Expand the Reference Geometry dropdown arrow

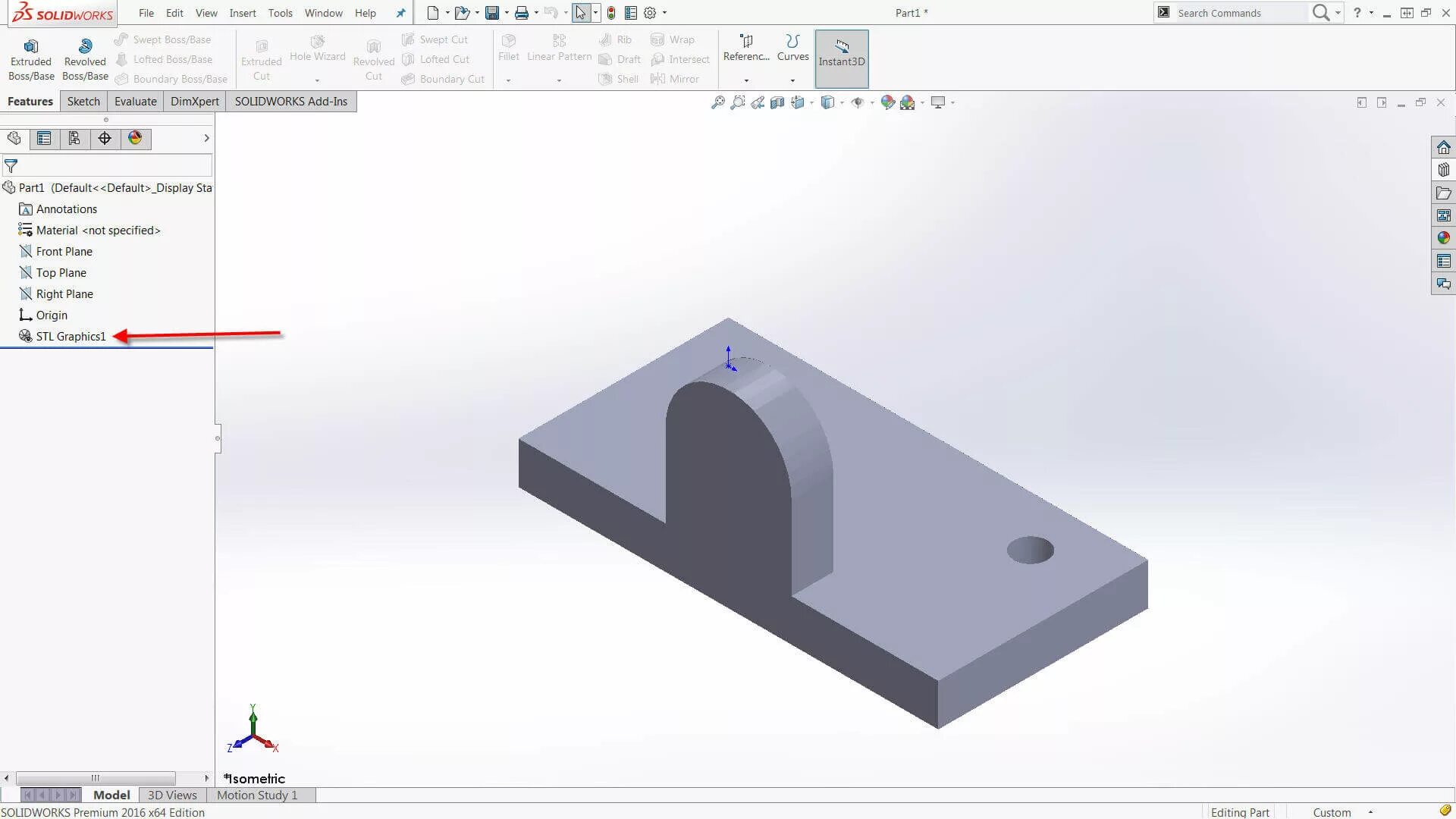[x=746, y=80]
